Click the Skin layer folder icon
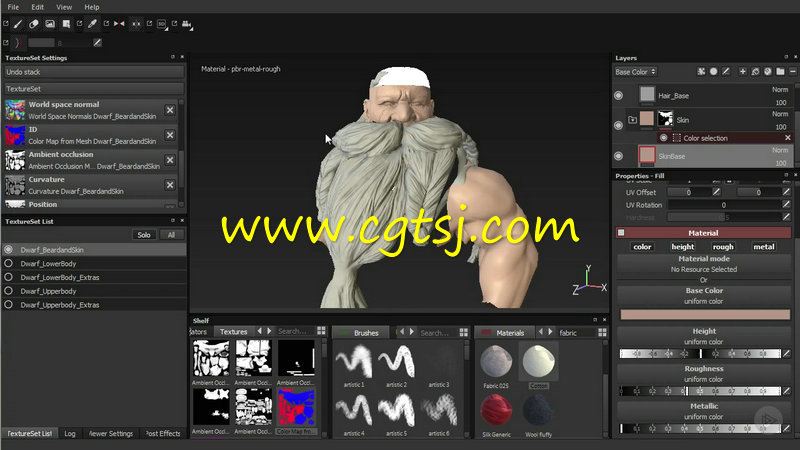Viewport: 800px width, 450px height. pos(633,120)
